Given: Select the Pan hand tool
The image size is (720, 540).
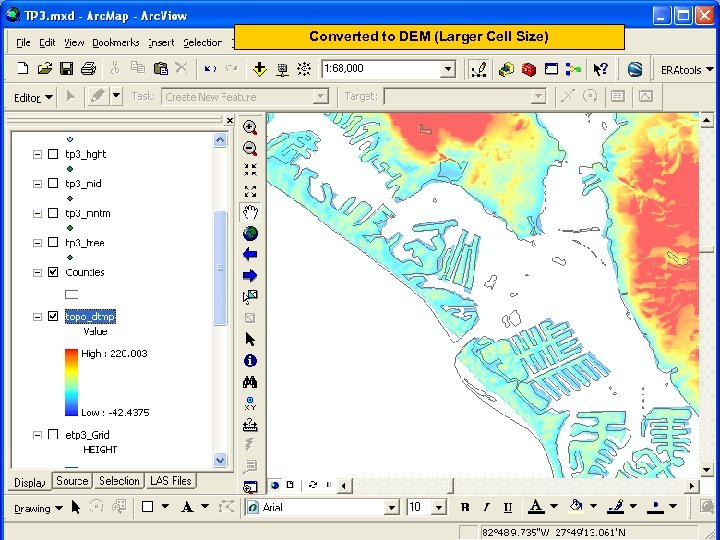Looking at the screenshot, I should 250,212.
